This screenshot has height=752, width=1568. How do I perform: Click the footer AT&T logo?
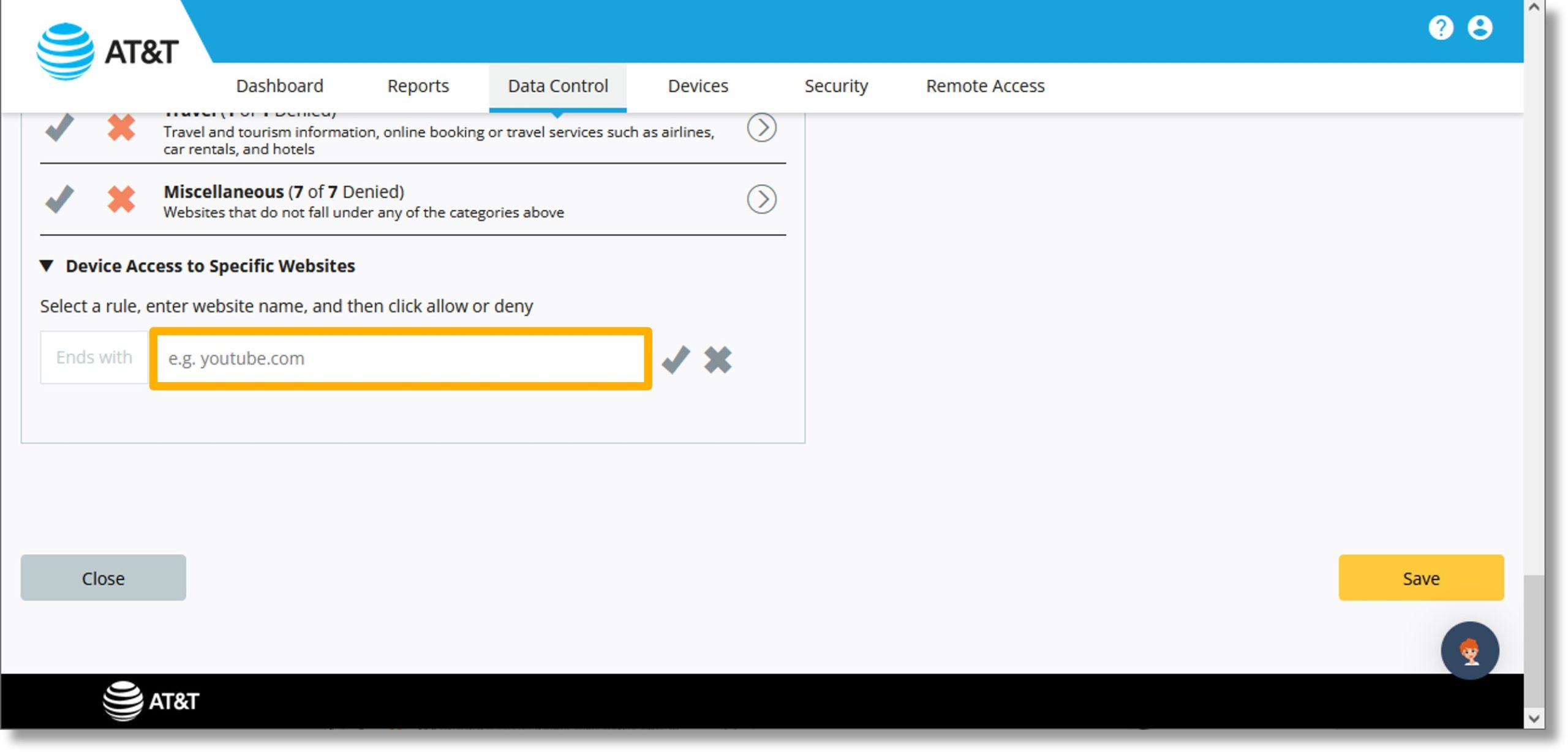click(x=151, y=701)
